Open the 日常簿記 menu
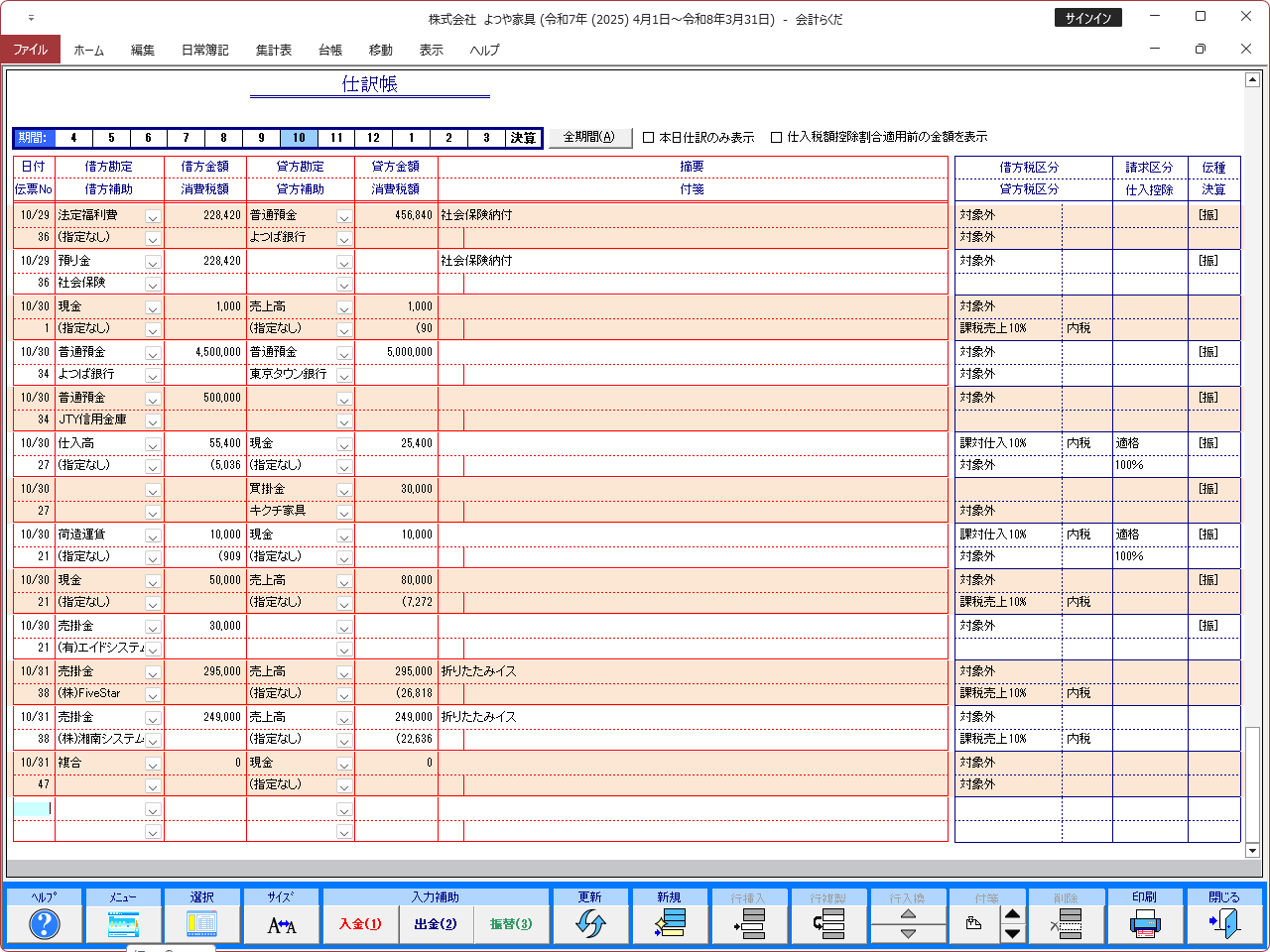Viewport: 1270px width, 952px height. point(204,50)
